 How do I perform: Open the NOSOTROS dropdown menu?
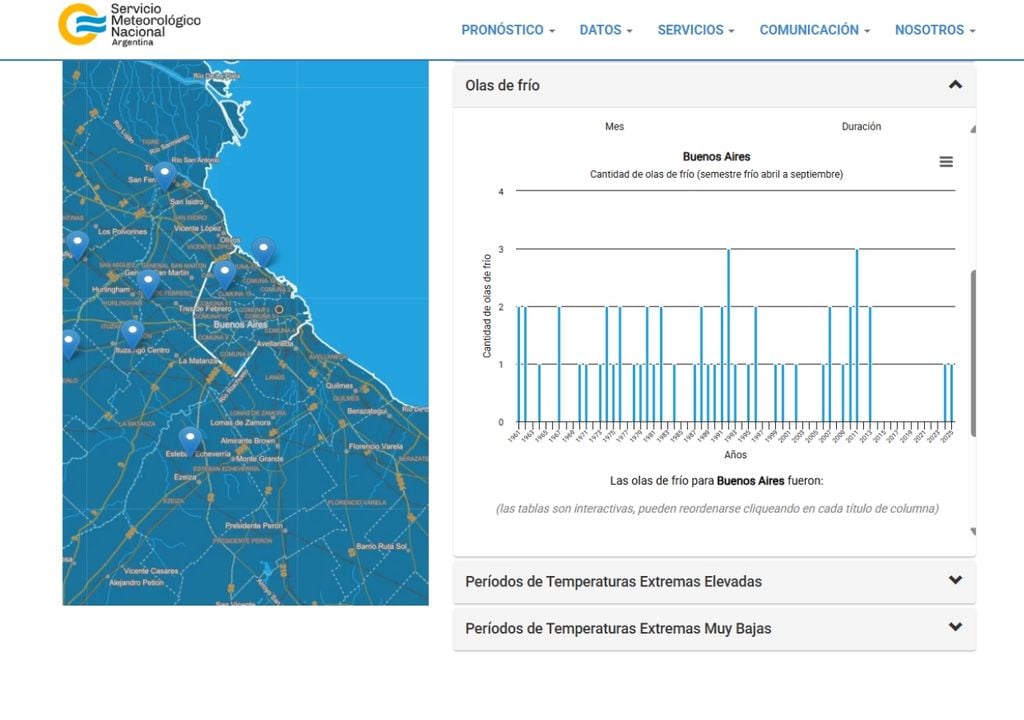(935, 30)
